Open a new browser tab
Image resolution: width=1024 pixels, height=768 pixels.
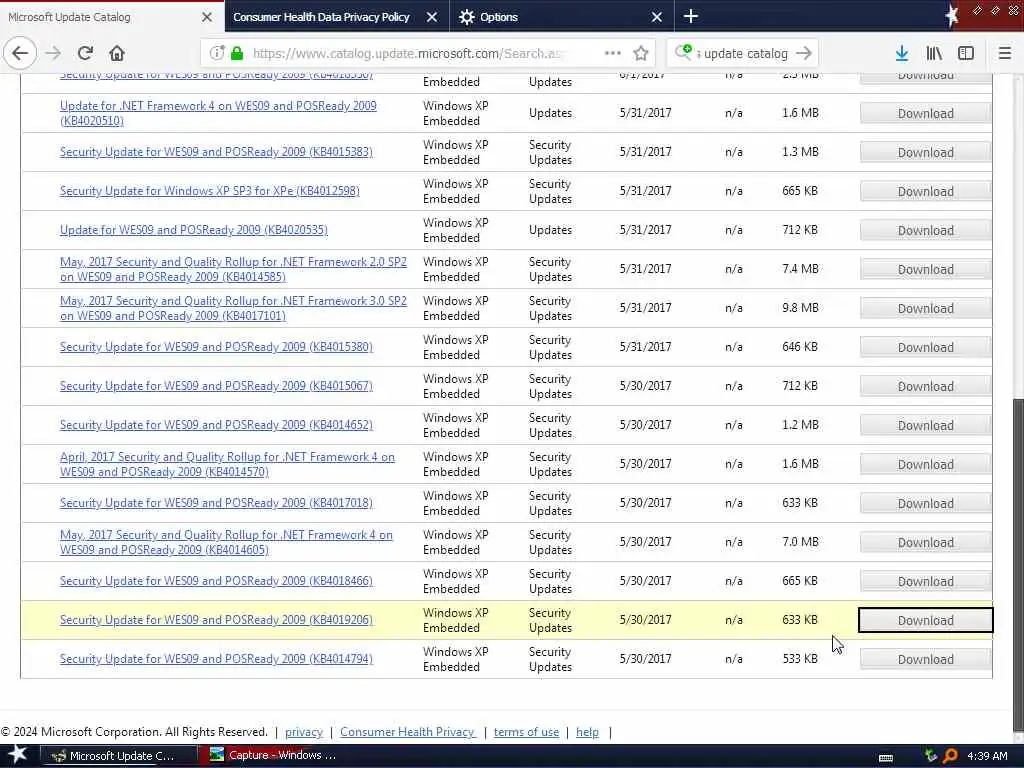[691, 16]
